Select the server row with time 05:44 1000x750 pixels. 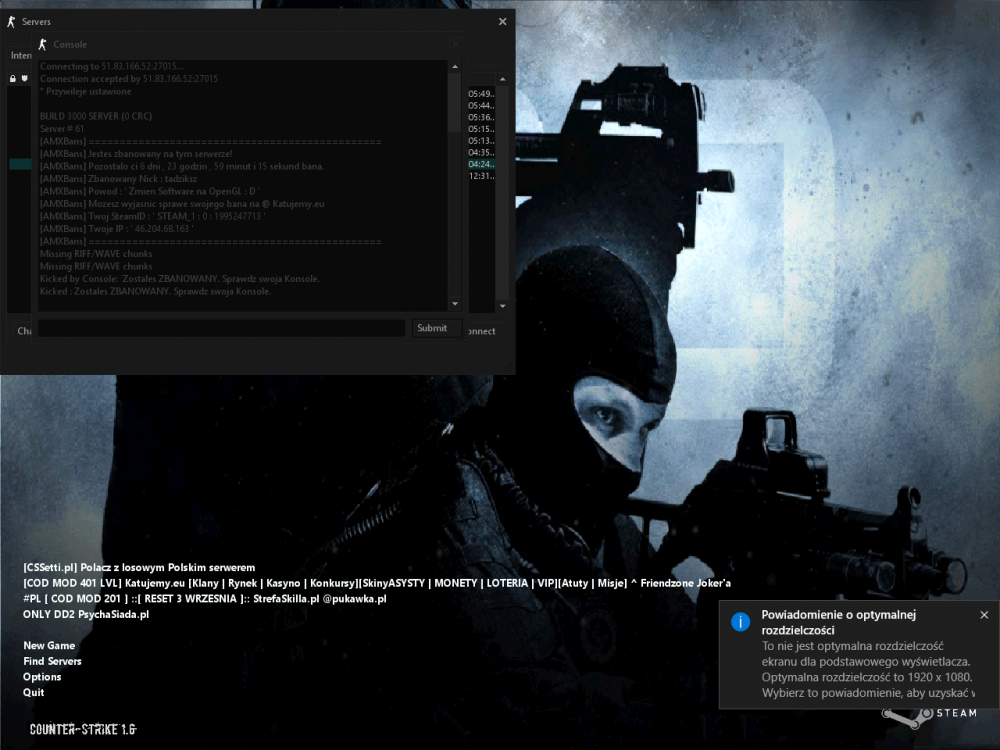pyautogui.click(x=481, y=105)
